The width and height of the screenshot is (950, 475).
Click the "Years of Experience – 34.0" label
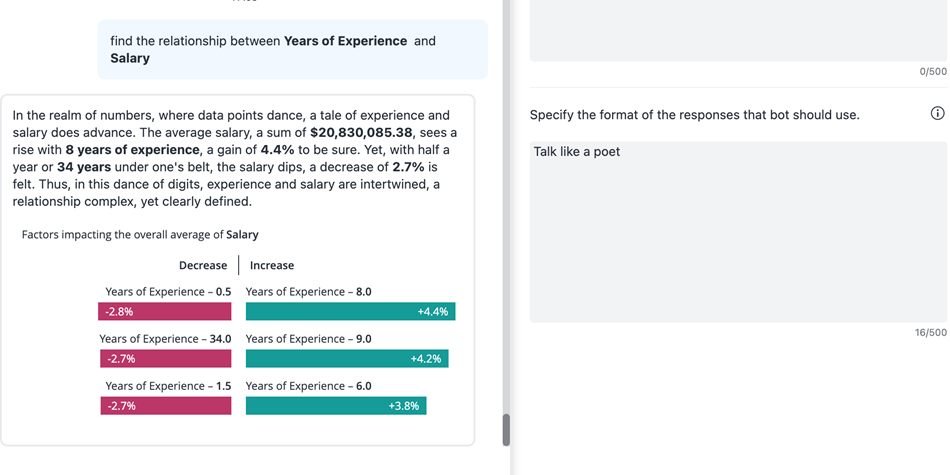point(165,339)
